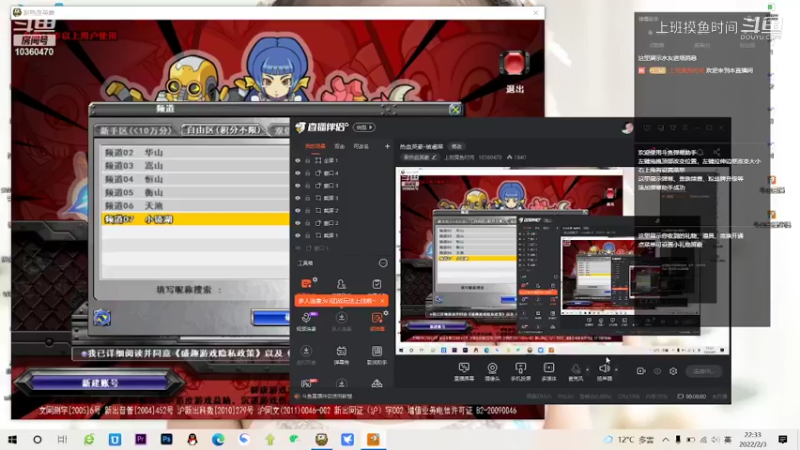Open microphone device dropdown arrow
Viewport: 800px width, 450px height.
pyautogui.click(x=587, y=369)
